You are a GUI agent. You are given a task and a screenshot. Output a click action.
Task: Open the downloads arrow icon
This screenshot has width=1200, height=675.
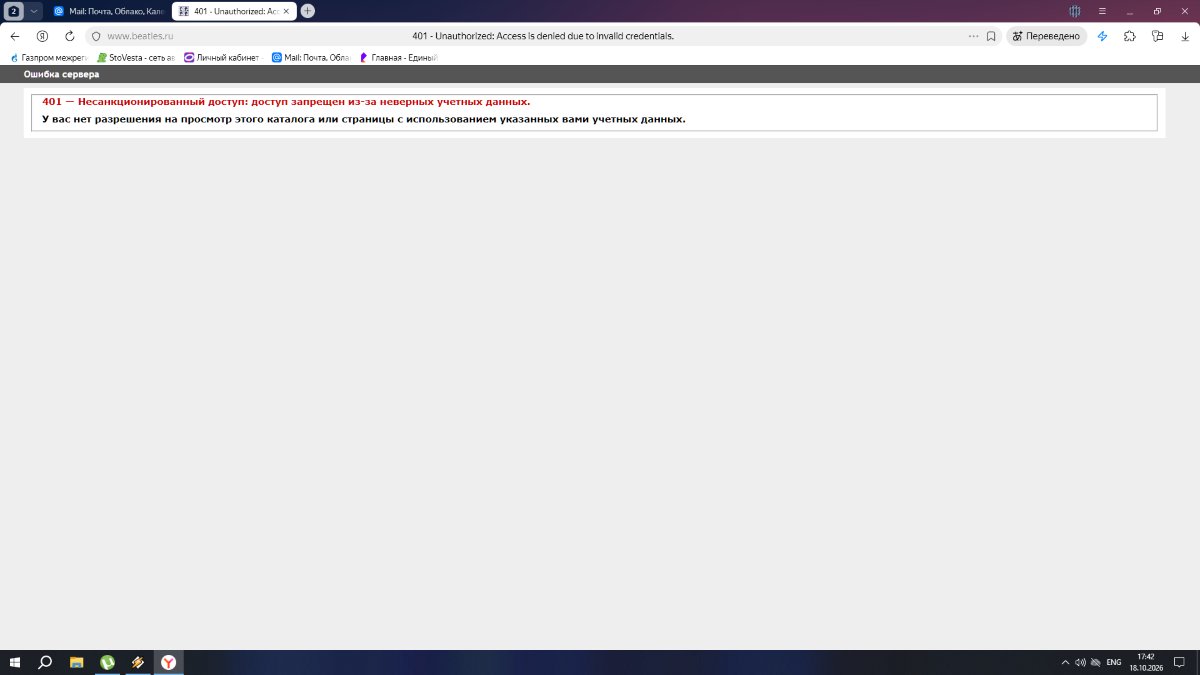pyautogui.click(x=1185, y=36)
